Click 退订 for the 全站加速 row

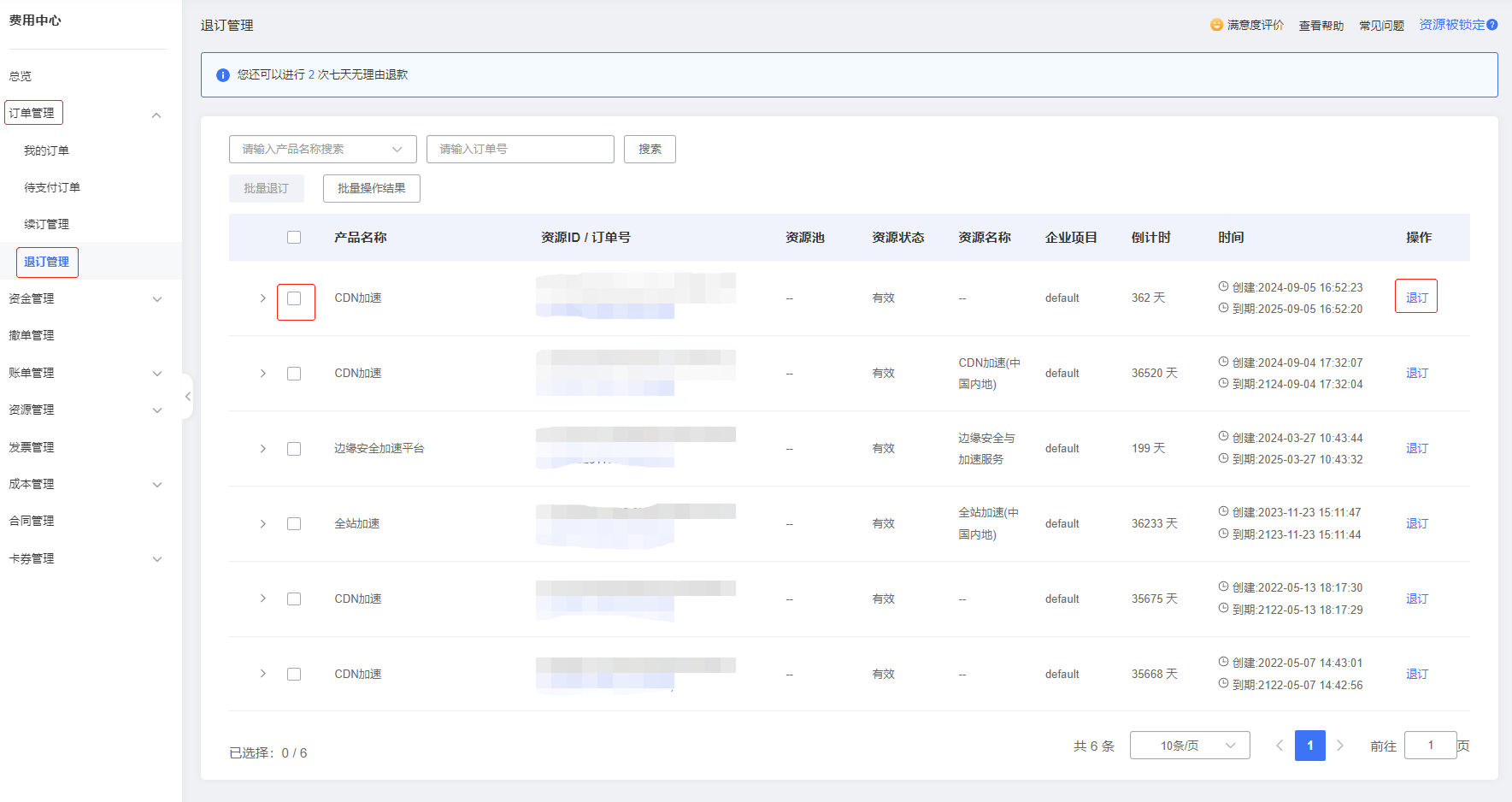[1416, 523]
